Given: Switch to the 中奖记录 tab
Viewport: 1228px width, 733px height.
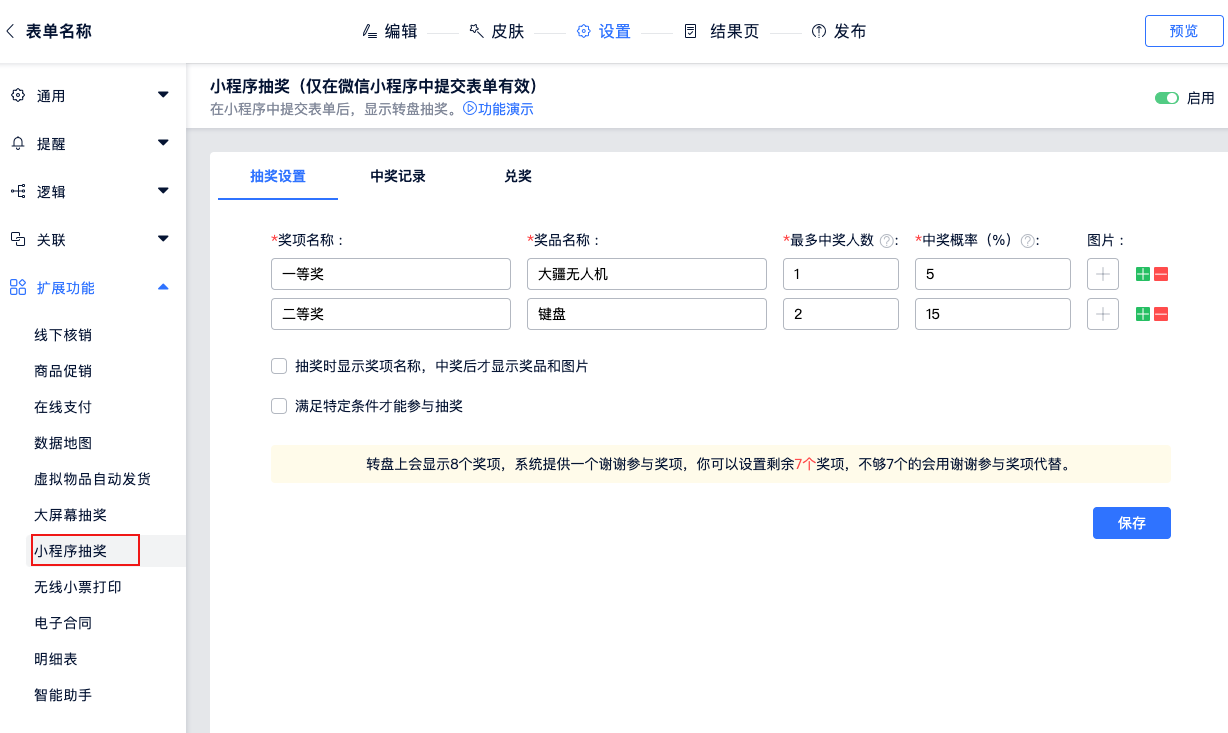Looking at the screenshot, I should pos(398,176).
